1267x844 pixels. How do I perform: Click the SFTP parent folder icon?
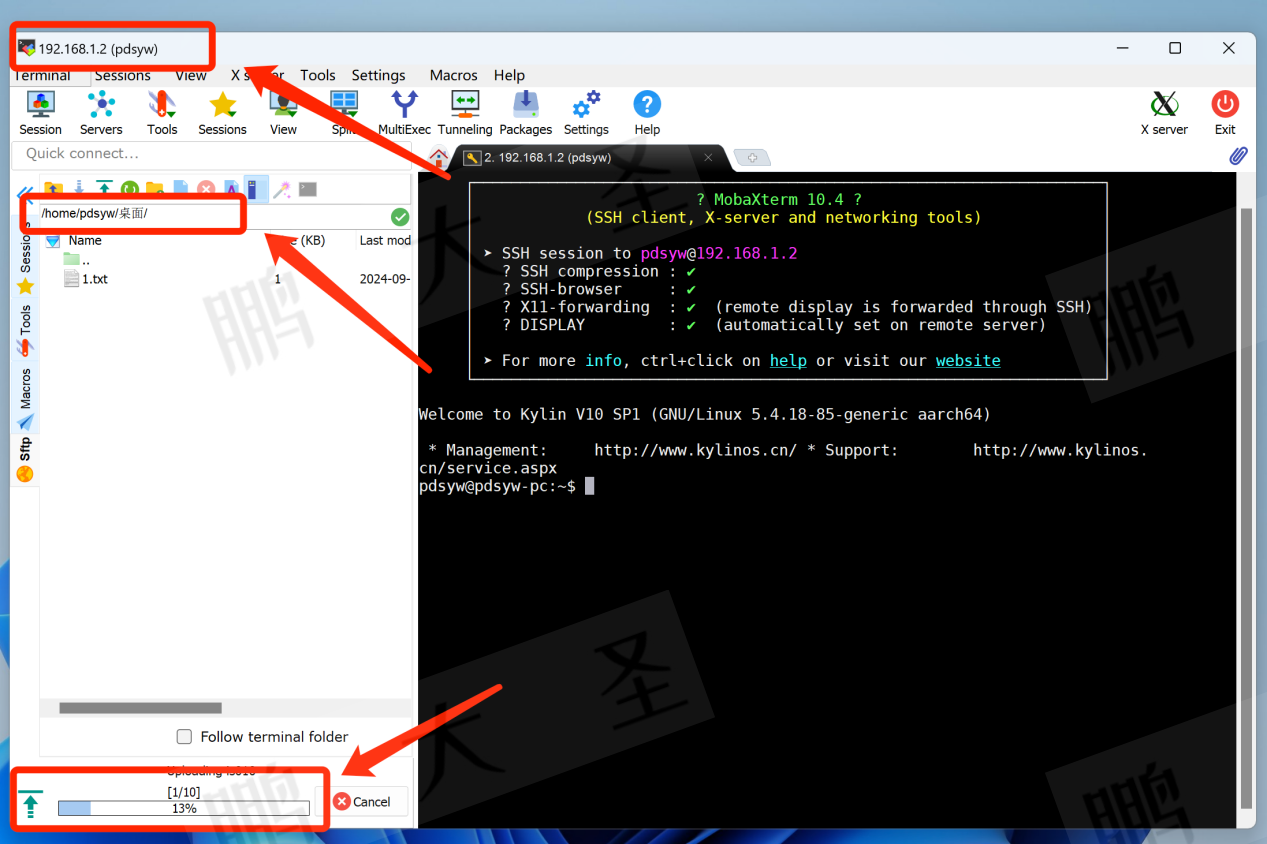54,189
